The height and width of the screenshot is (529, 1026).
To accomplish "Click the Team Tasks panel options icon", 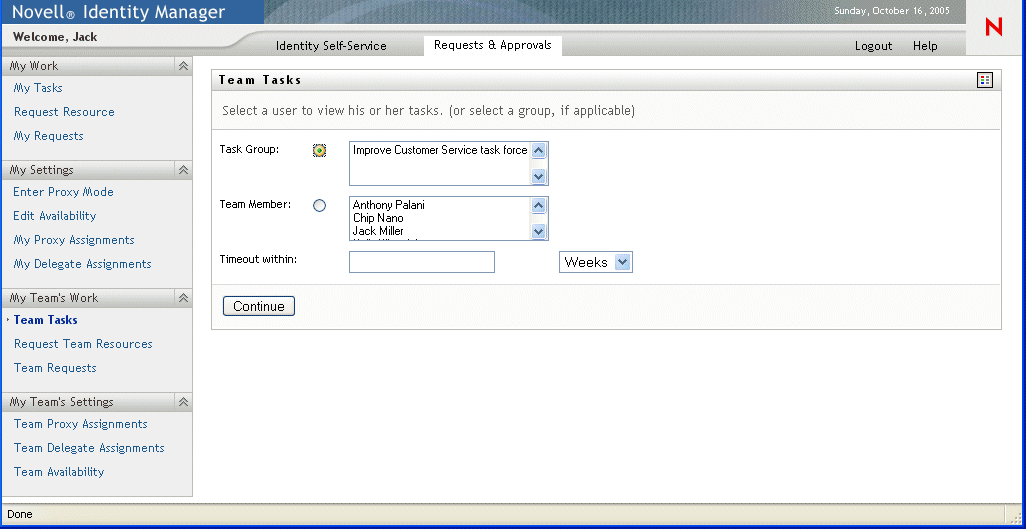I will point(985,80).
